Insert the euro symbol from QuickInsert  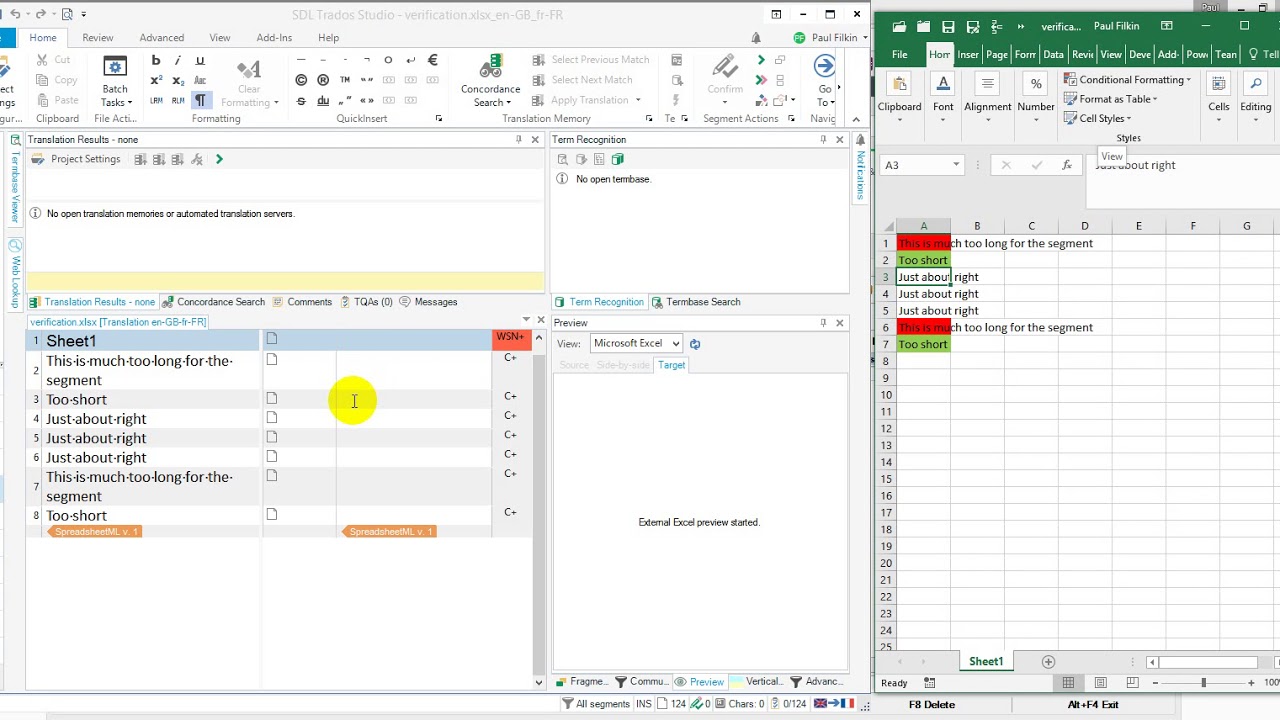click(433, 60)
